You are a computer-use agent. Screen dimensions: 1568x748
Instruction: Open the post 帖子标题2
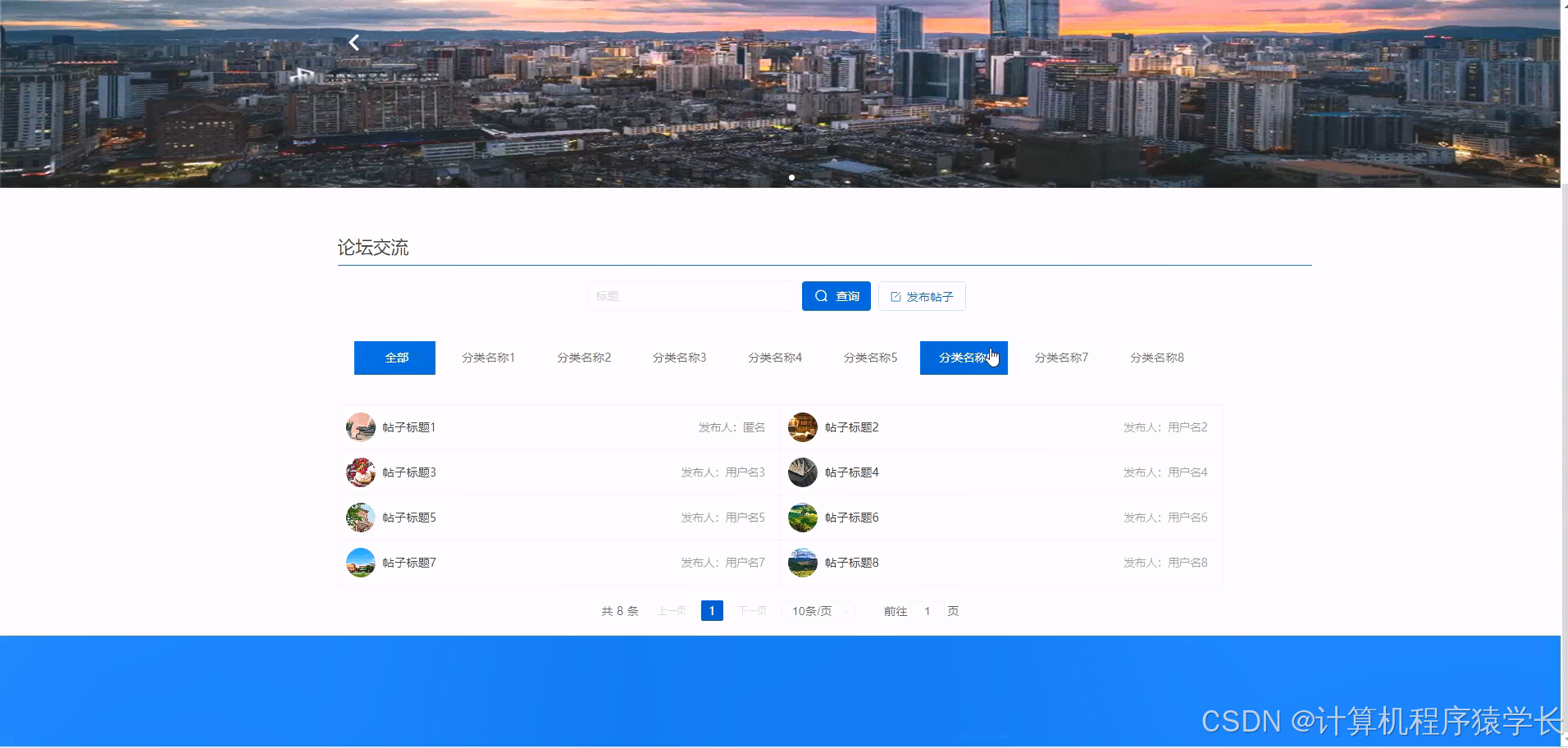pos(850,426)
